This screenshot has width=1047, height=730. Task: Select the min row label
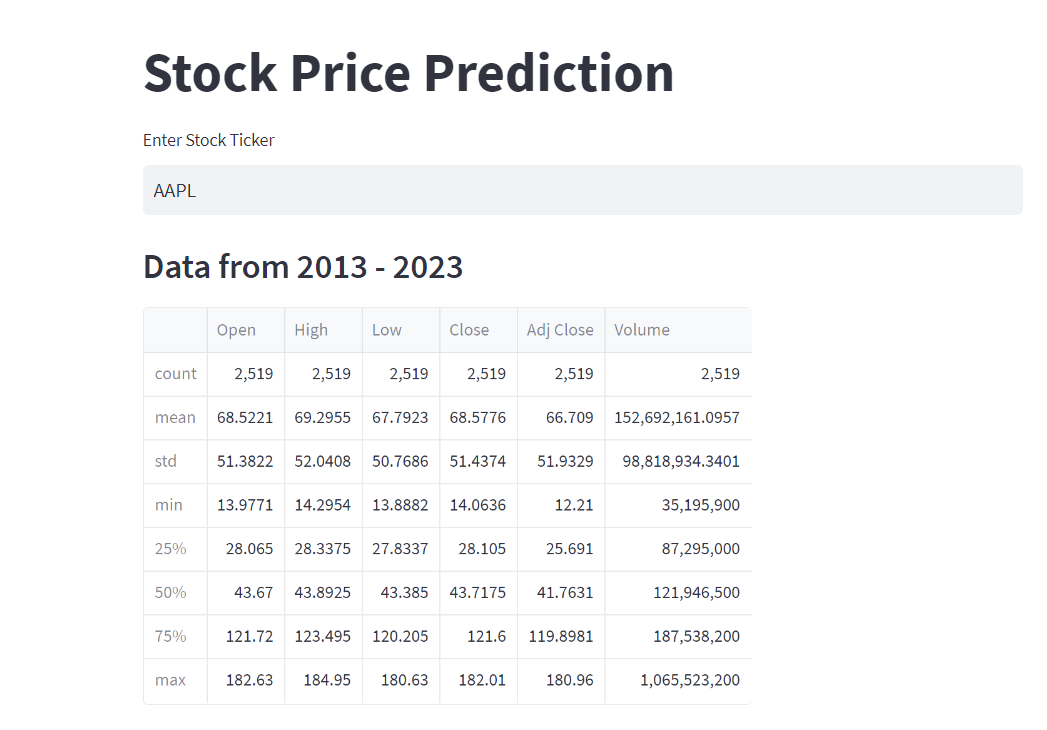click(168, 505)
